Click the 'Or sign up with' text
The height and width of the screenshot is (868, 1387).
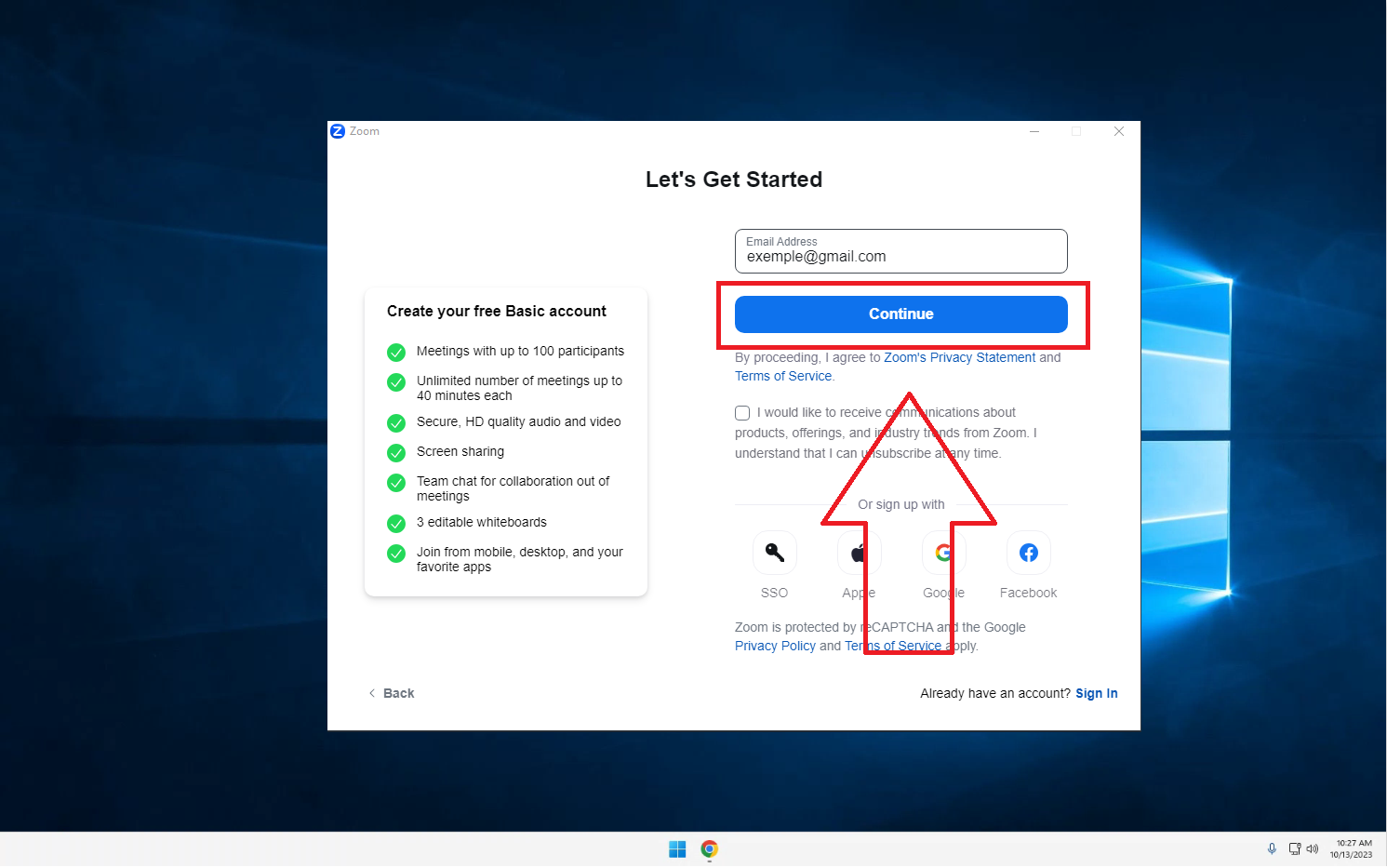901,504
